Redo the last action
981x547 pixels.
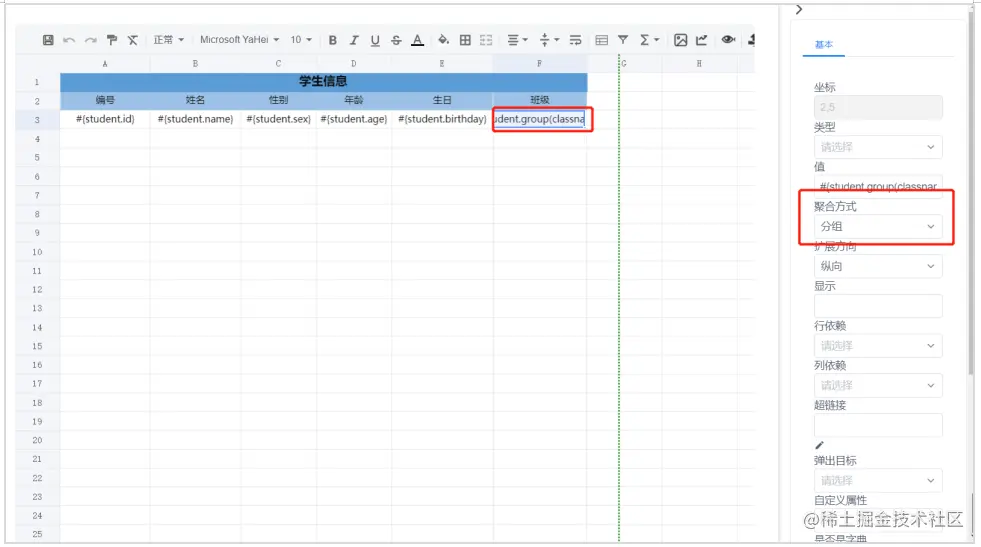[91, 40]
